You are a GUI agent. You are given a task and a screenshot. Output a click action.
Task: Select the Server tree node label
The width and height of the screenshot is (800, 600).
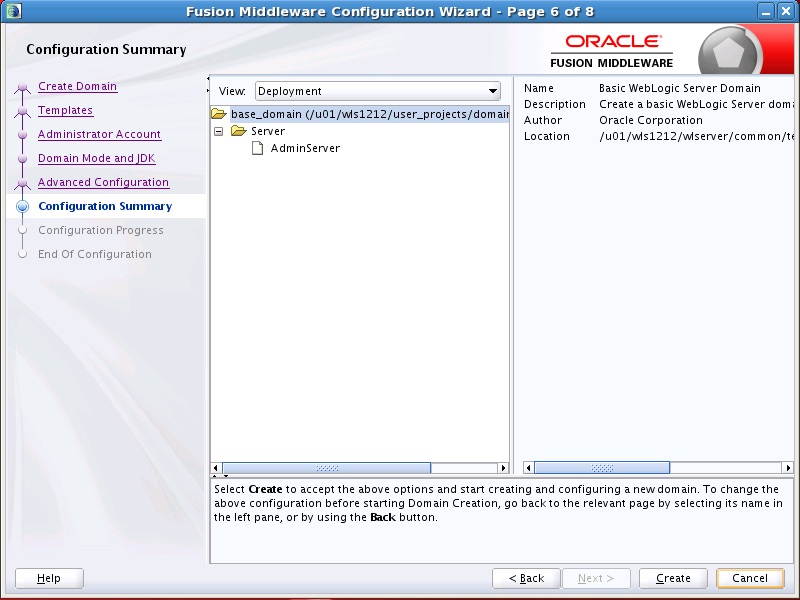(x=268, y=131)
